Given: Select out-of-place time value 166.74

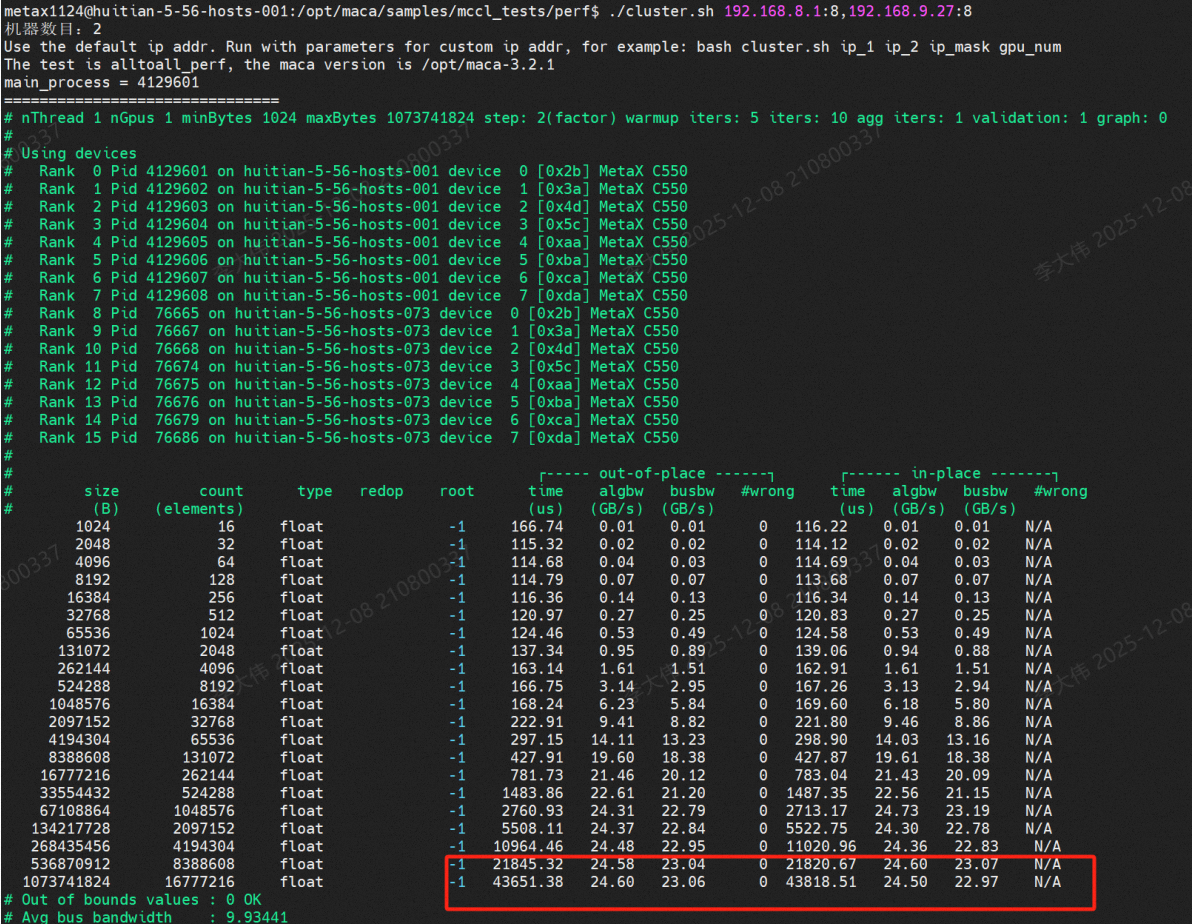Looking at the screenshot, I should tap(537, 527).
